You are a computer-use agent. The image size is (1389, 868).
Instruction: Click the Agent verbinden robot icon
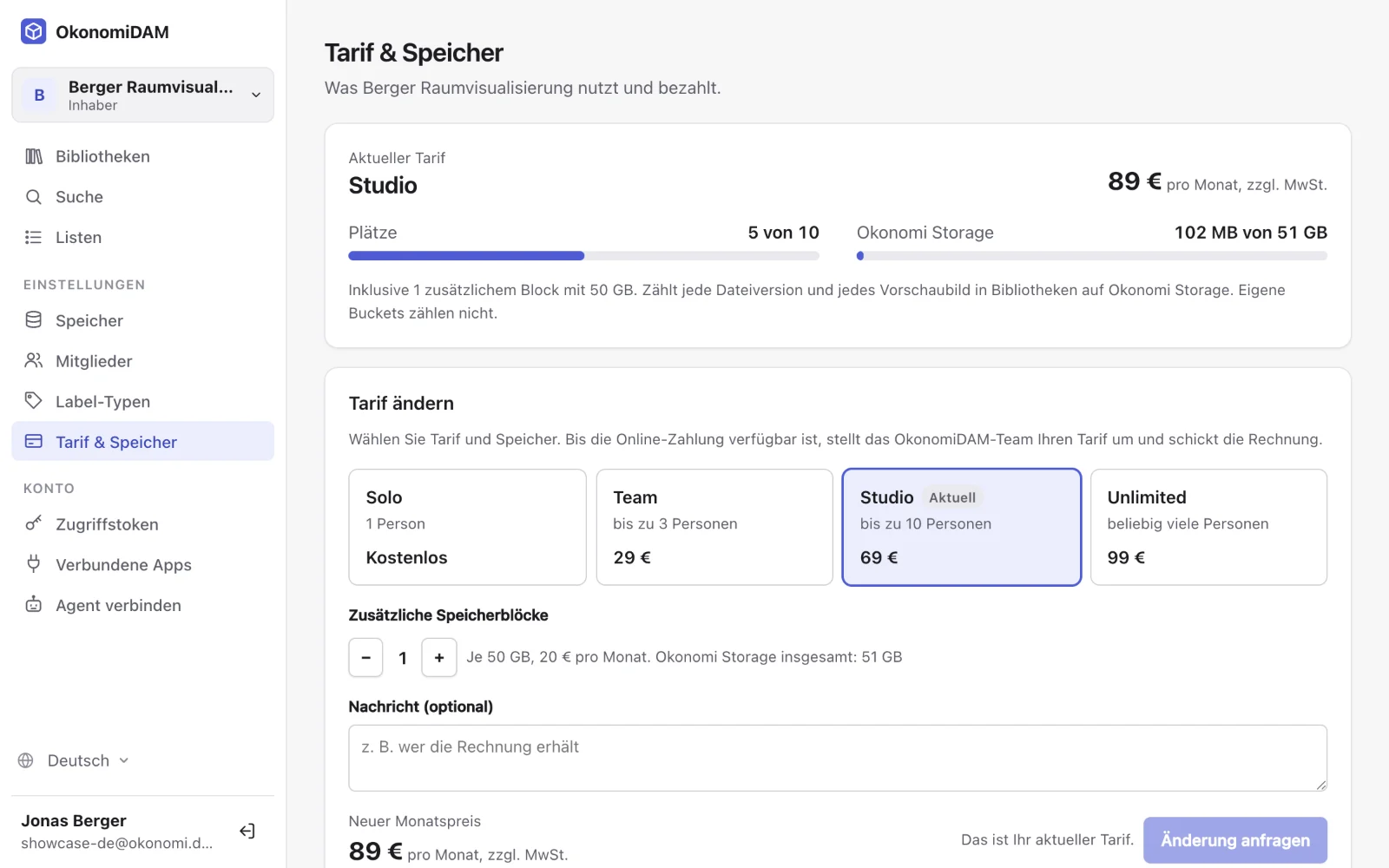pos(34,605)
